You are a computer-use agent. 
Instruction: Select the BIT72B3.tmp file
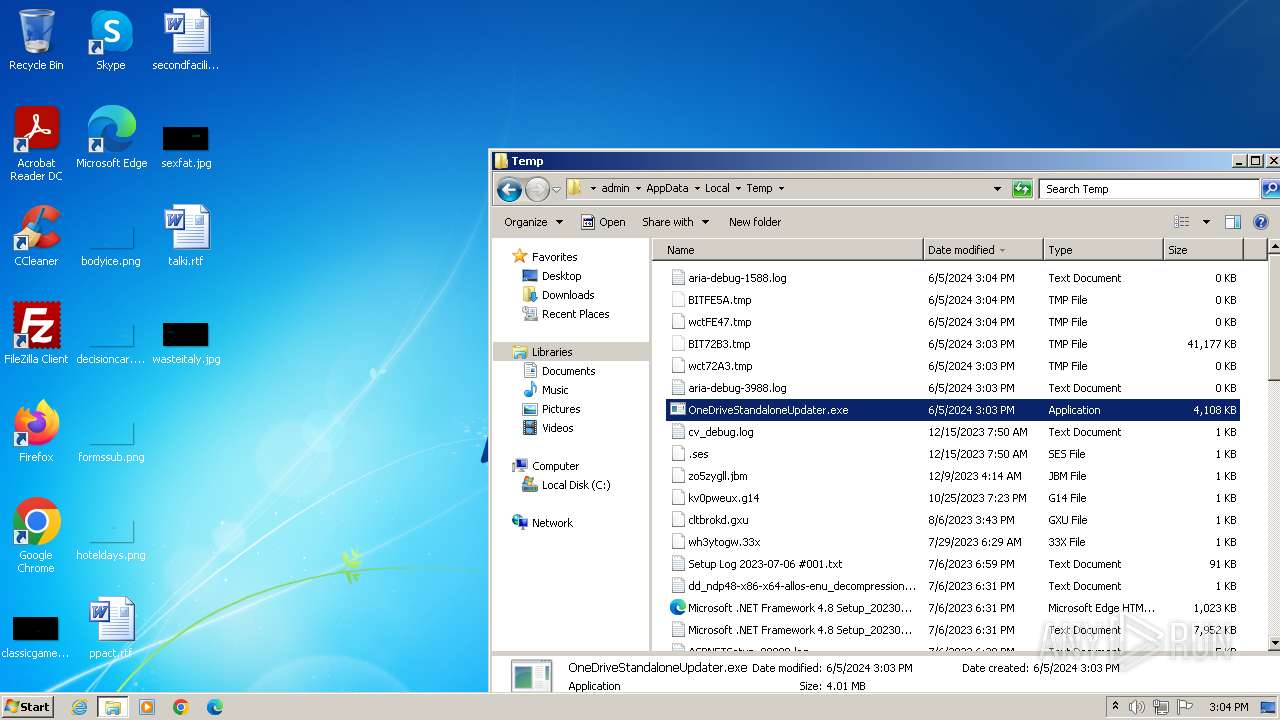(953, 344)
